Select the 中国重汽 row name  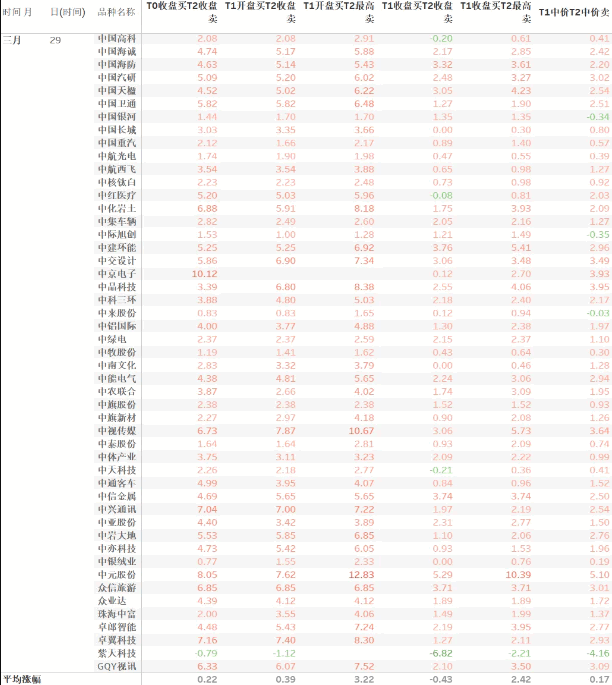pyautogui.click(x=117, y=143)
